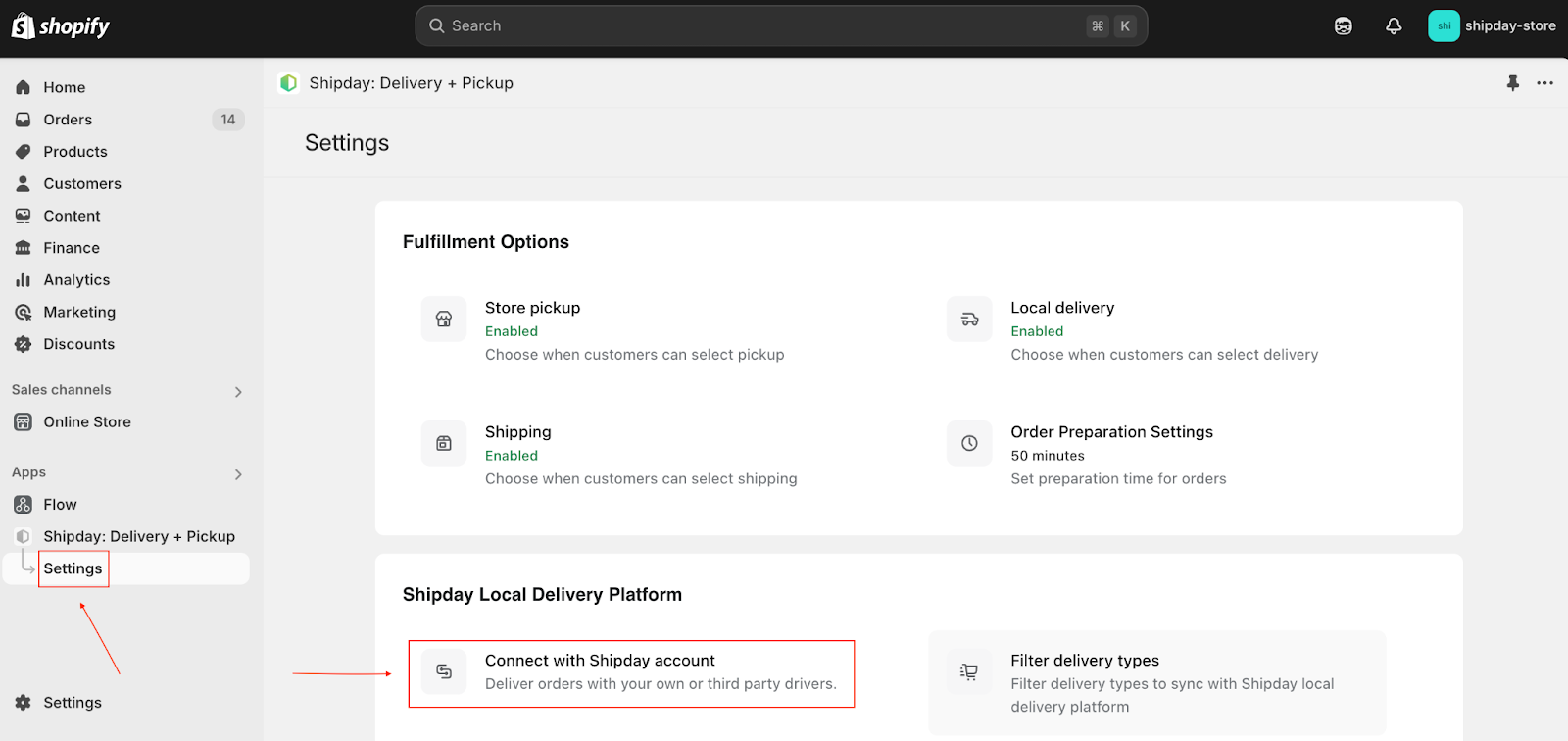Viewport: 1568px width, 741px height.
Task: Click the Filter delivery types cart icon
Action: (969, 671)
